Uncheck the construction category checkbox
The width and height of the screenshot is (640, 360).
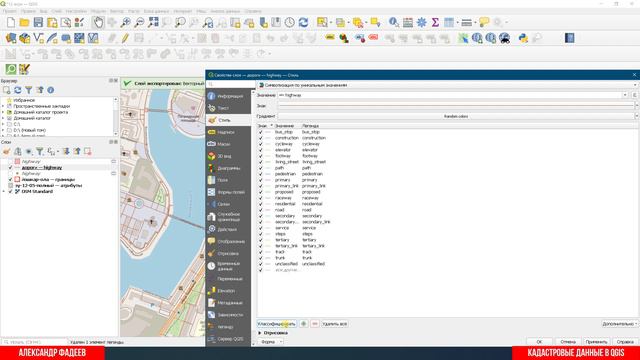(x=260, y=138)
